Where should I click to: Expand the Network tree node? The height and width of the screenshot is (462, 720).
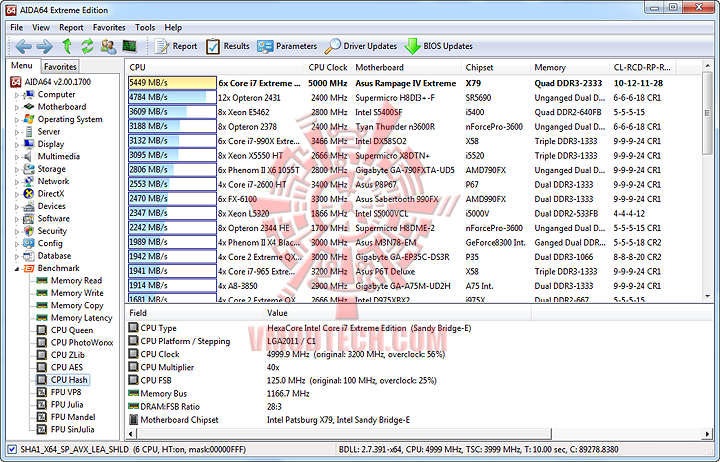(x=17, y=182)
